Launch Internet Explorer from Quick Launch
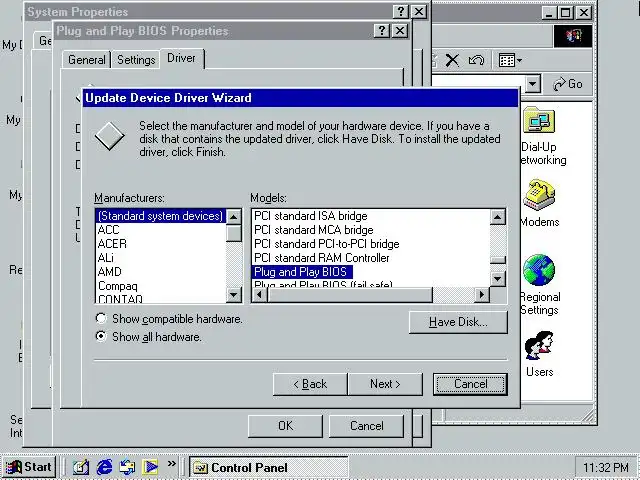This screenshot has height=480, width=640. 104,467
